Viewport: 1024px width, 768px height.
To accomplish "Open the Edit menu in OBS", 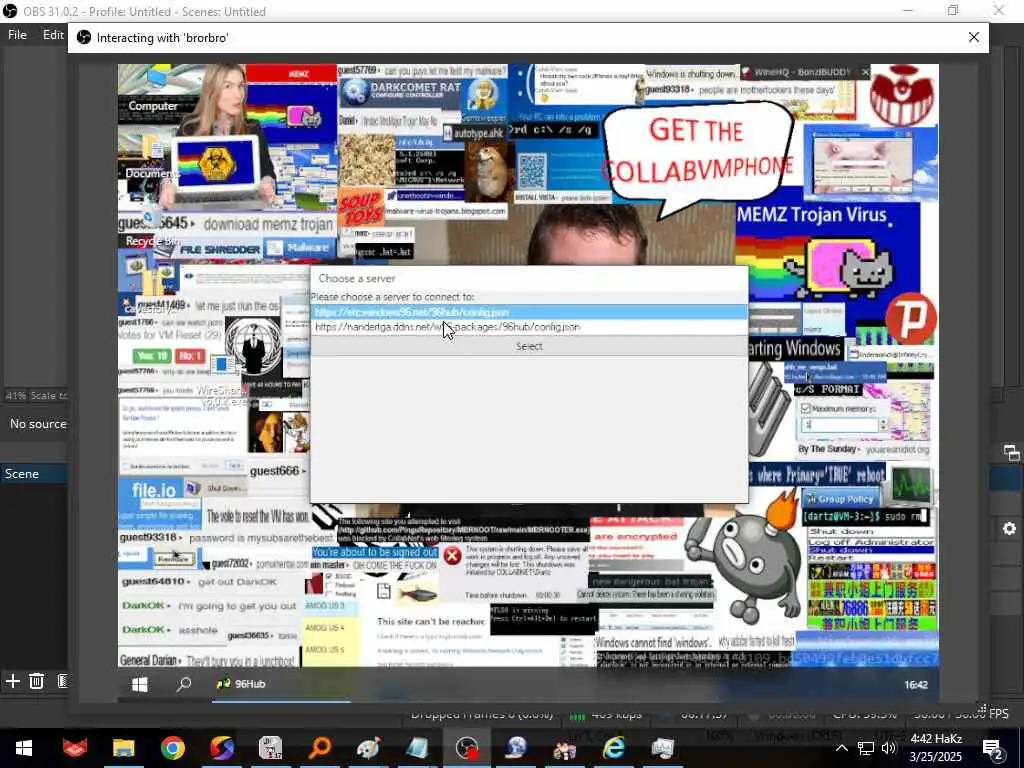I will pos(54,35).
